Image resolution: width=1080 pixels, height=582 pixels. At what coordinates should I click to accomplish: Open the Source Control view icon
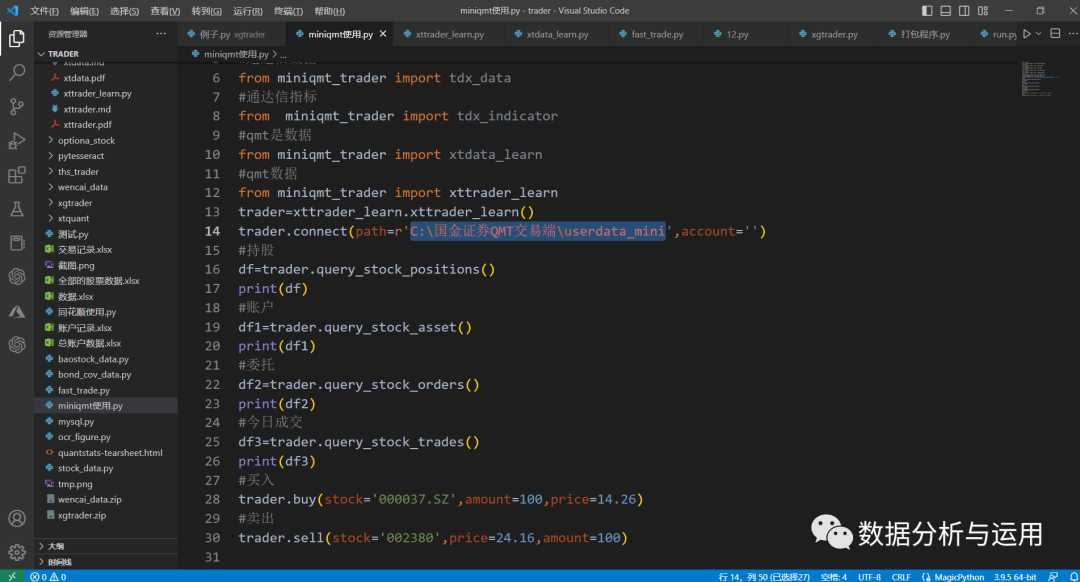click(17, 106)
